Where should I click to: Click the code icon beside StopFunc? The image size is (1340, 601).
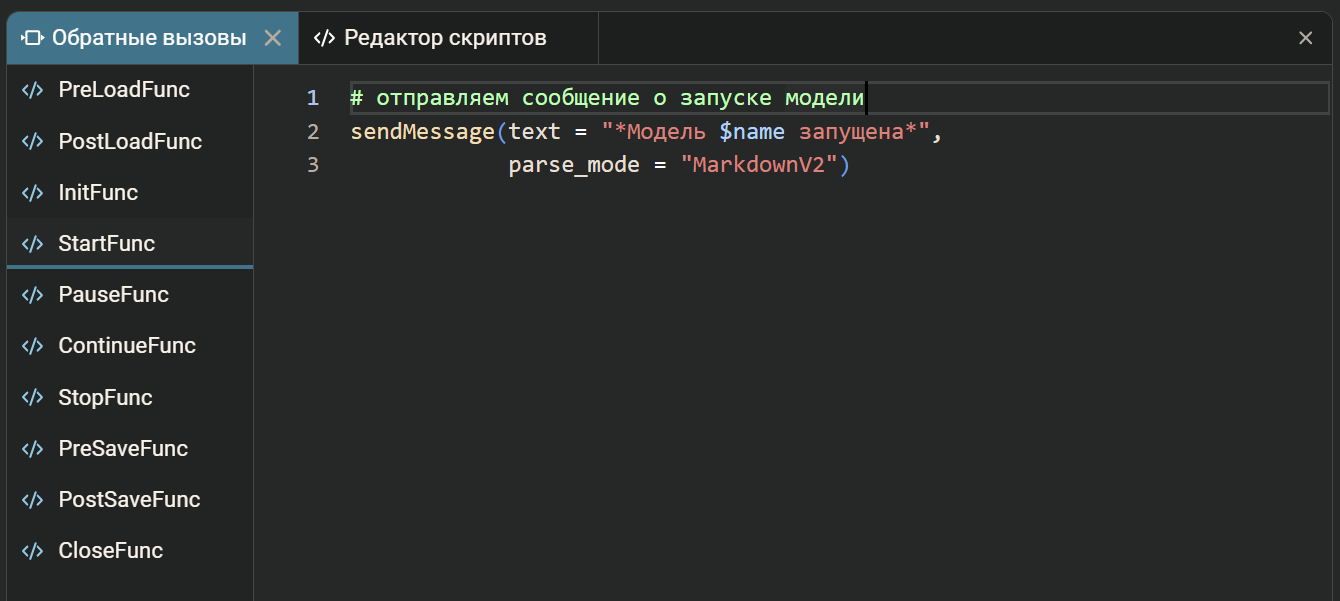[x=32, y=398]
